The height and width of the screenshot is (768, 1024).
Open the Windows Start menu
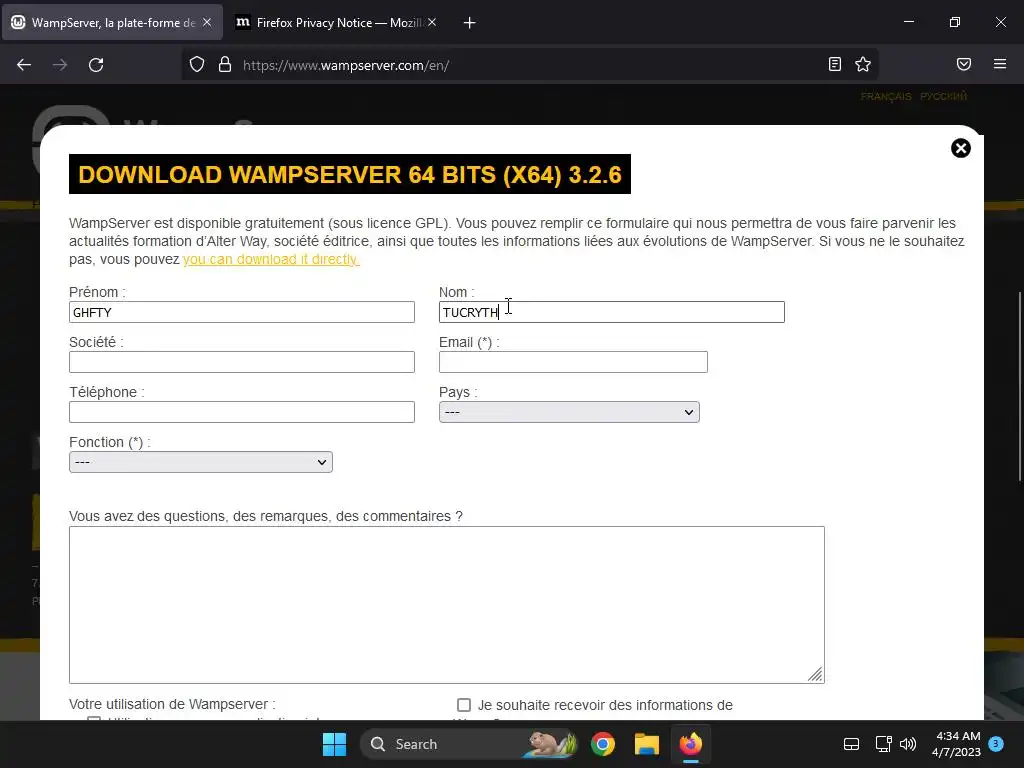click(x=334, y=744)
